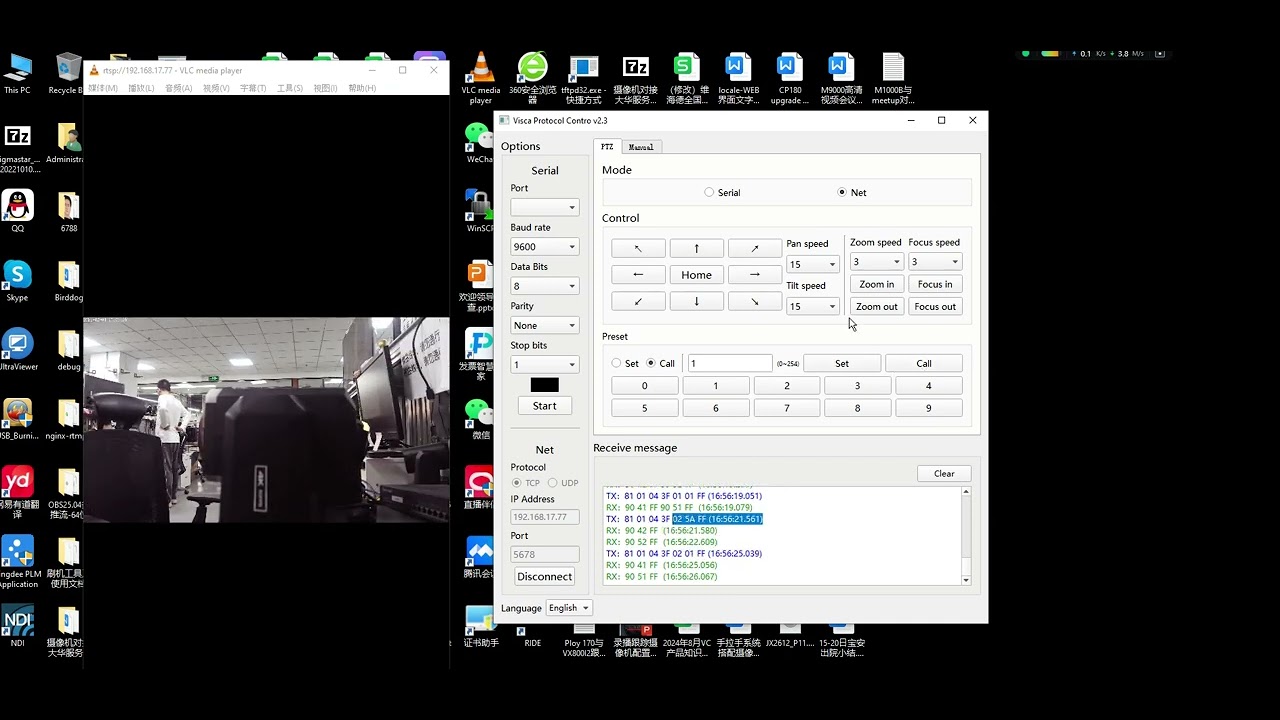Open Parity None dropdown
The image size is (1280, 720).
tap(544, 325)
